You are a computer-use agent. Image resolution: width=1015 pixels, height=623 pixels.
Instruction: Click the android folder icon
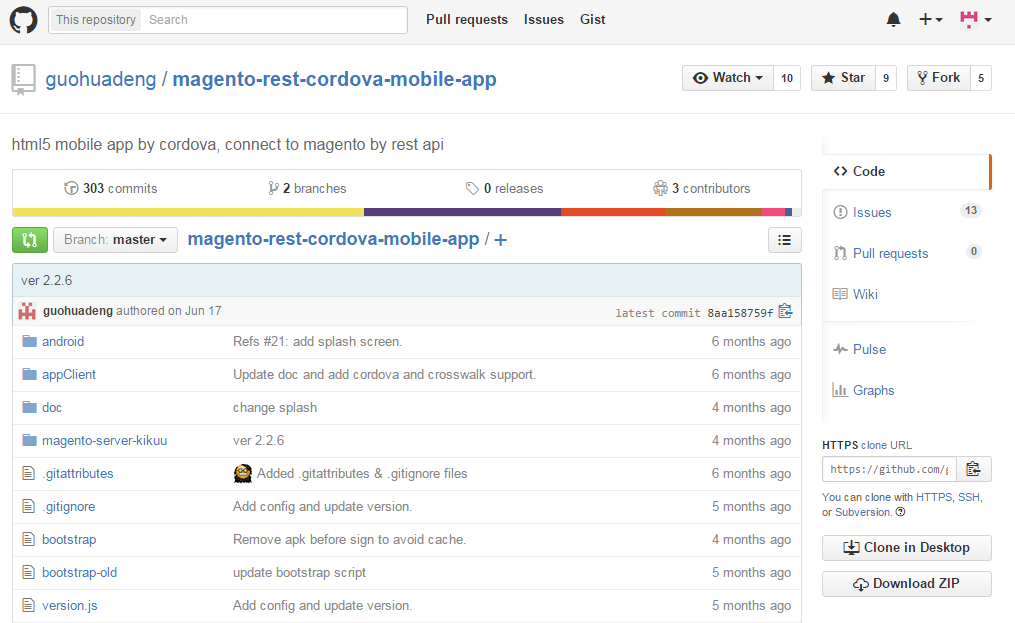click(x=29, y=341)
